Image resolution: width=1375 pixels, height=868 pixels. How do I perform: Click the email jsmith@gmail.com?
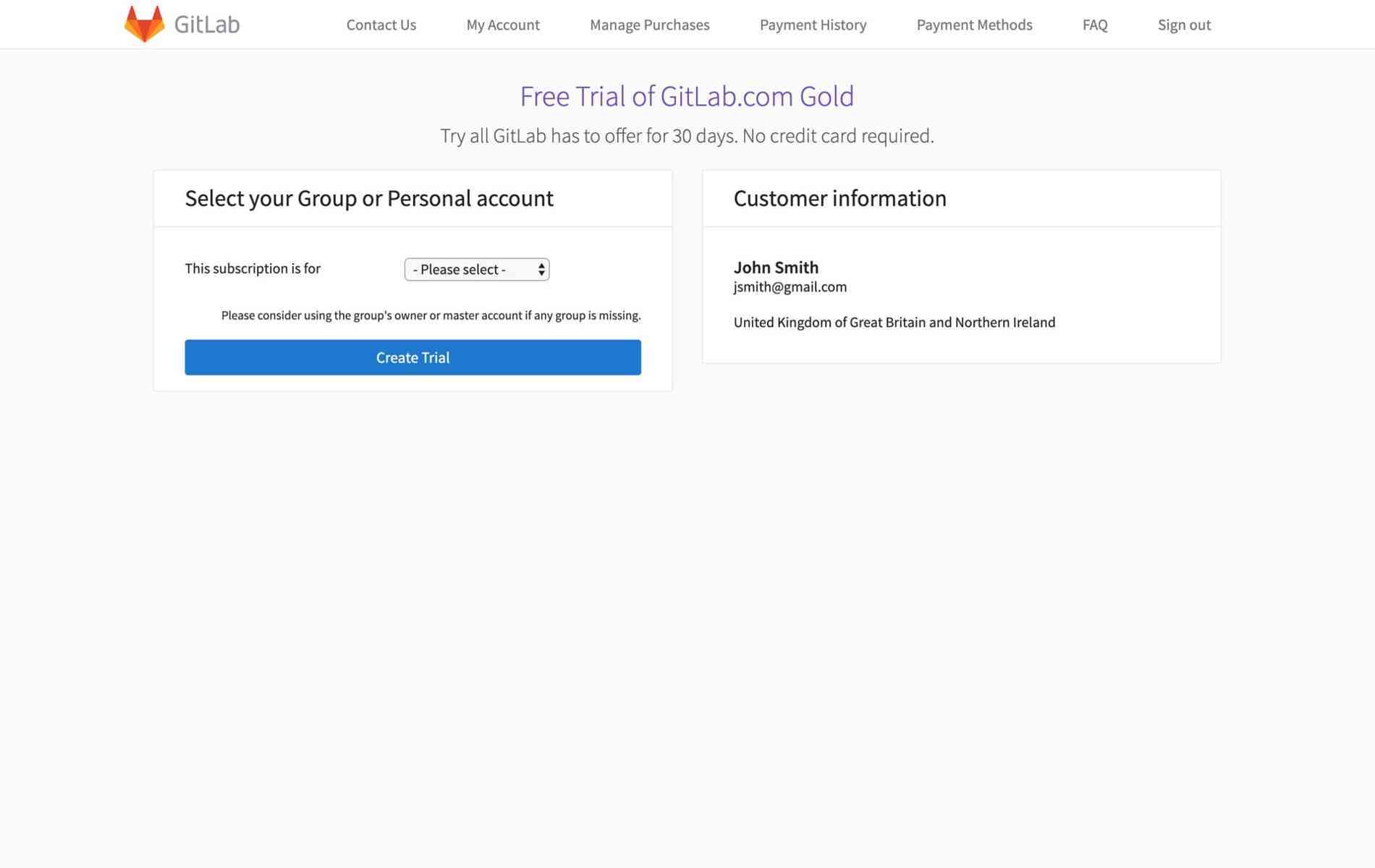click(790, 286)
